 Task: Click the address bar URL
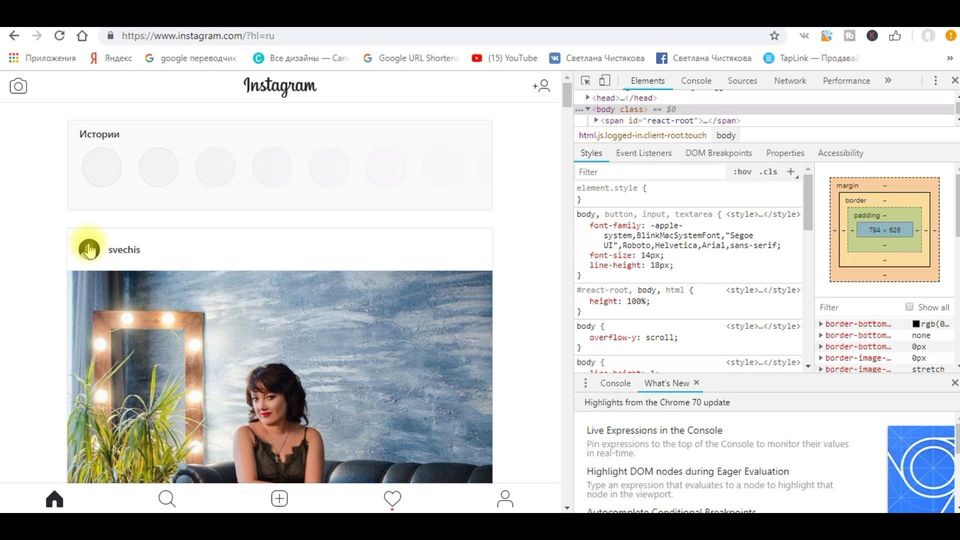pyautogui.click(x=198, y=36)
